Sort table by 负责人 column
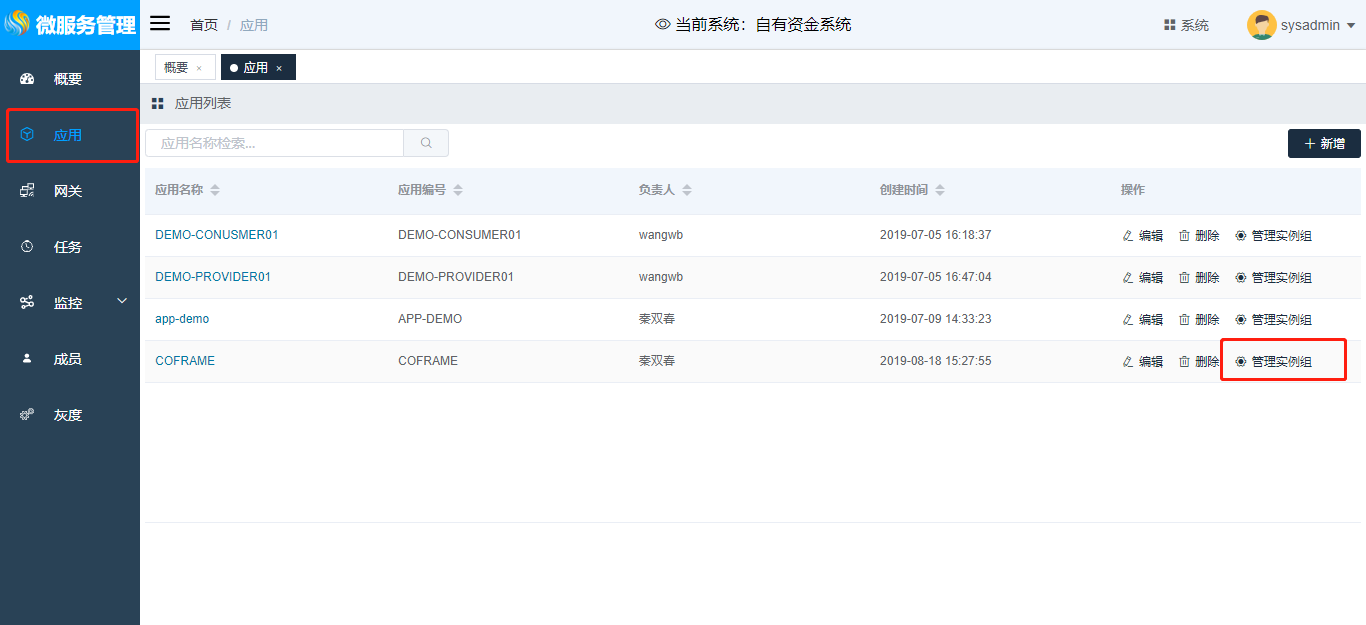 pos(687,190)
